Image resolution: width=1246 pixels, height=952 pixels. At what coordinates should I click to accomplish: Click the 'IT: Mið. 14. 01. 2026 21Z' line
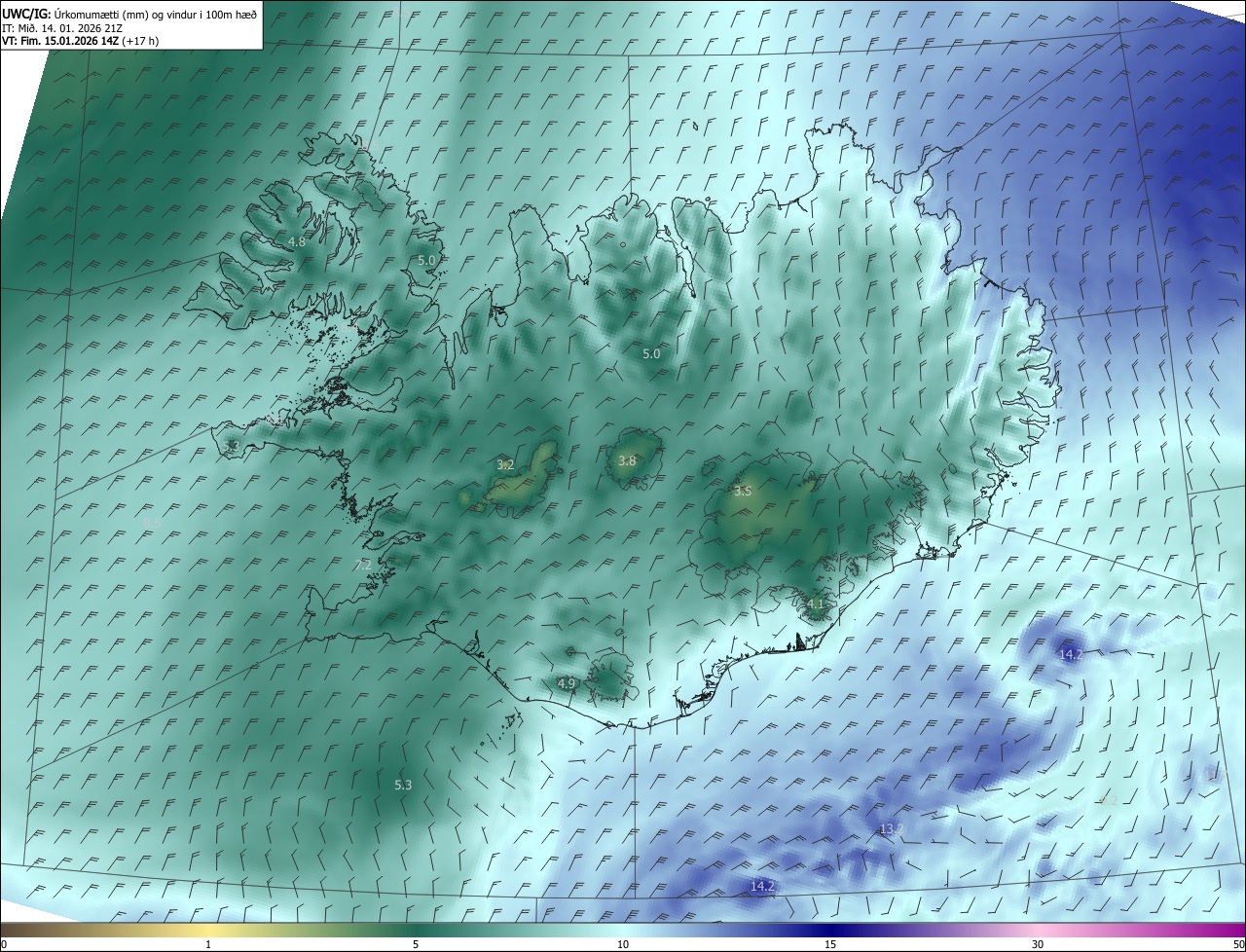click(x=61, y=28)
